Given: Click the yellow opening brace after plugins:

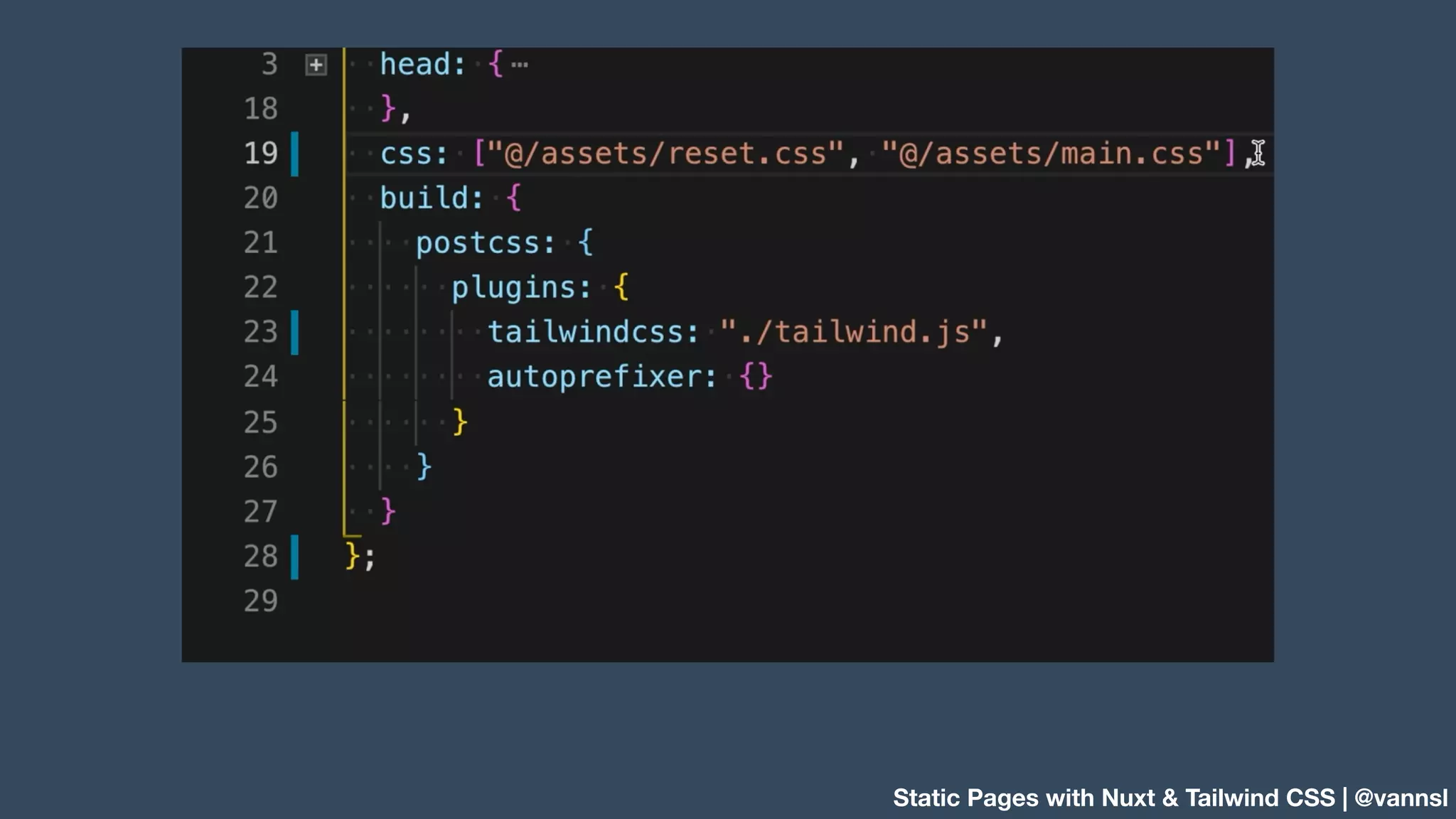Looking at the screenshot, I should (621, 288).
